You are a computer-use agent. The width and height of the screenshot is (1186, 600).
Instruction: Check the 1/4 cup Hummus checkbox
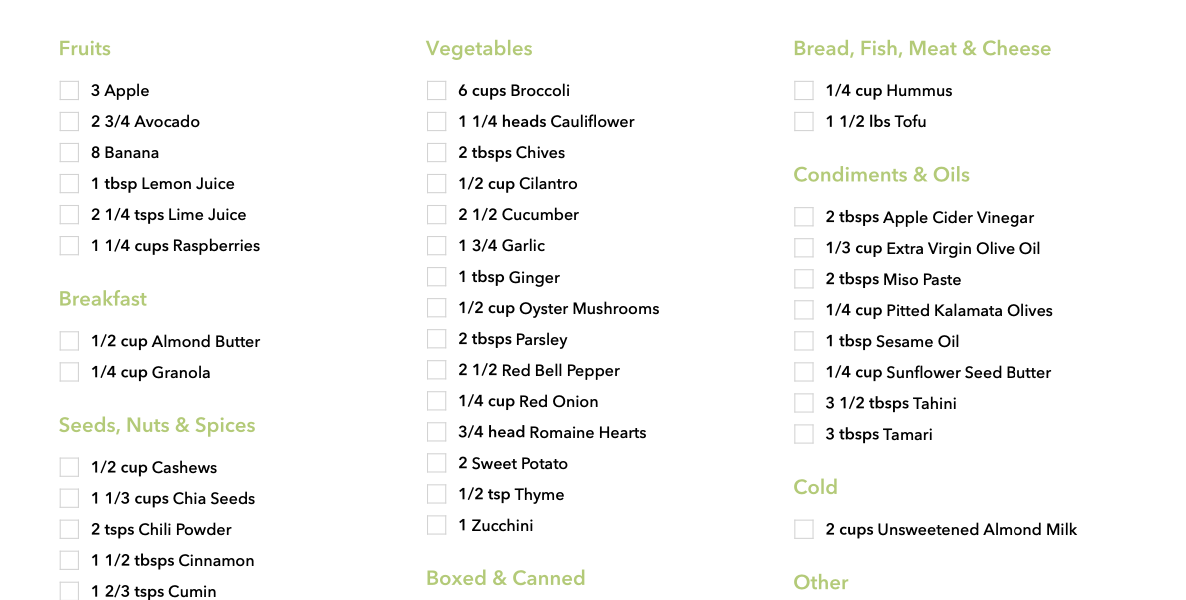tap(804, 91)
